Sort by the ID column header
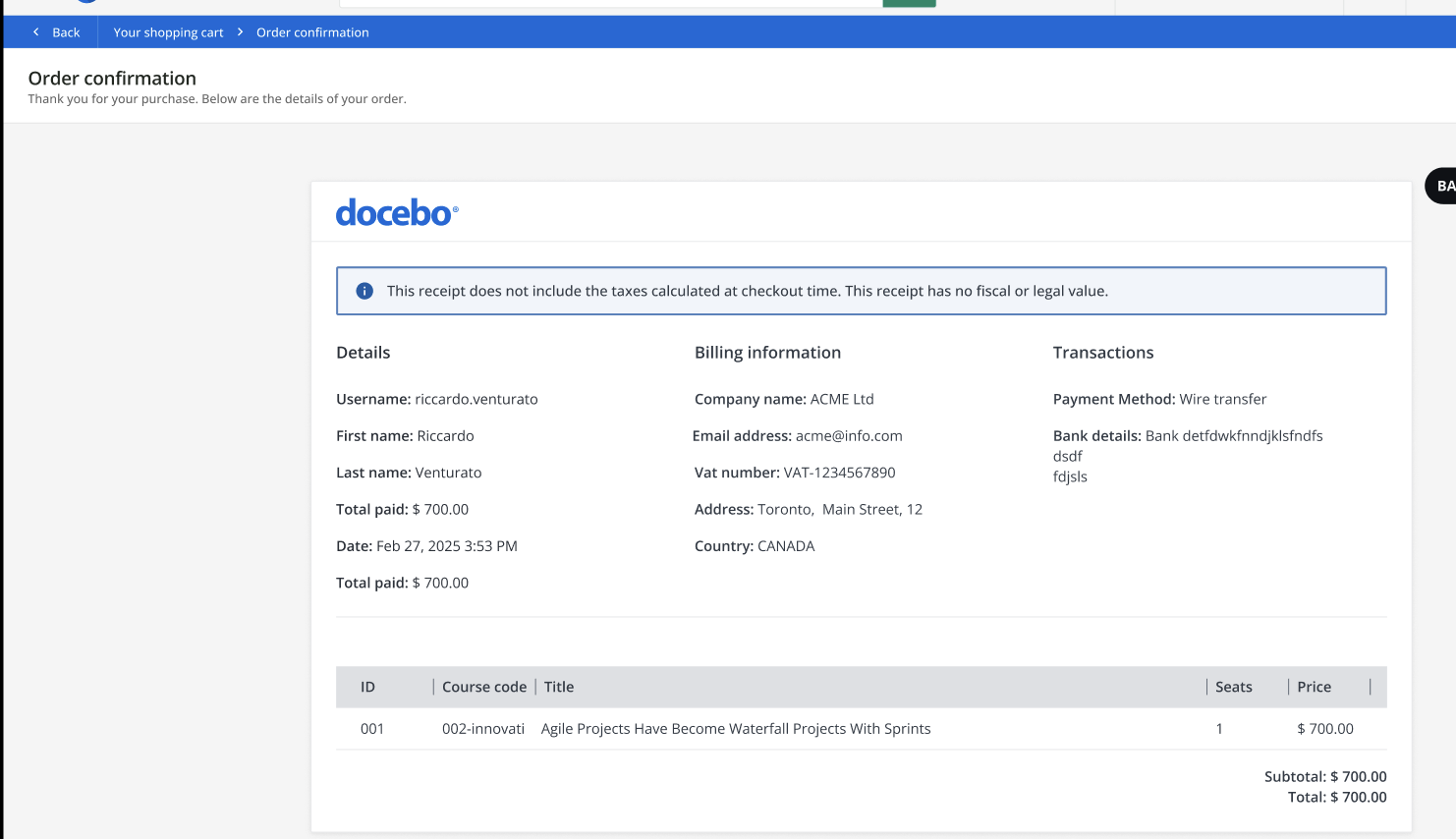The image size is (1456, 839). (367, 687)
